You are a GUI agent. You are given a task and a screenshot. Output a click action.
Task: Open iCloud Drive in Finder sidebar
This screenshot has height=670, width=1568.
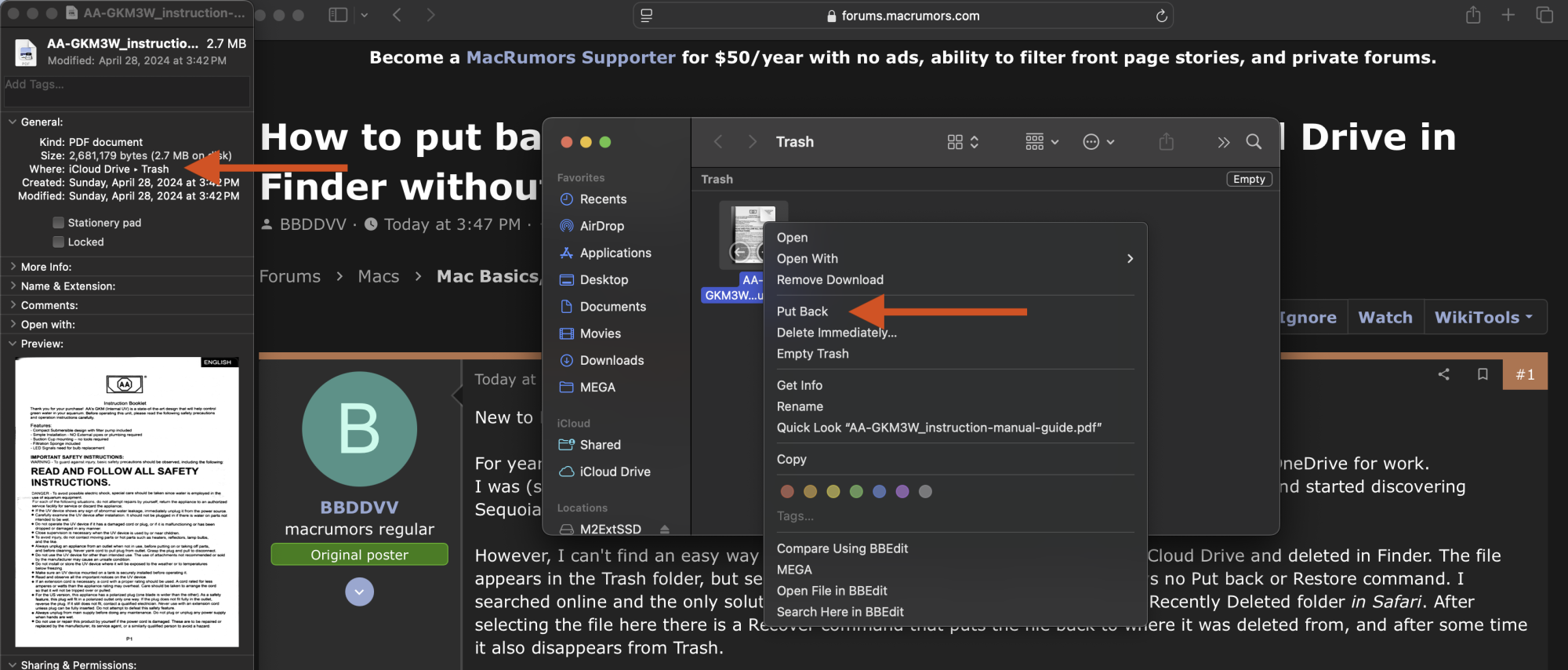tap(615, 472)
